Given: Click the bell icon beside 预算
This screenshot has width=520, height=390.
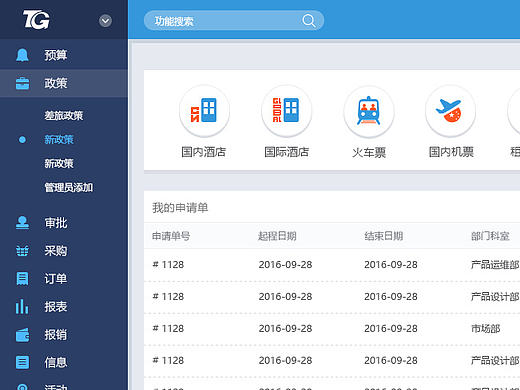Looking at the screenshot, I should click(22, 55).
